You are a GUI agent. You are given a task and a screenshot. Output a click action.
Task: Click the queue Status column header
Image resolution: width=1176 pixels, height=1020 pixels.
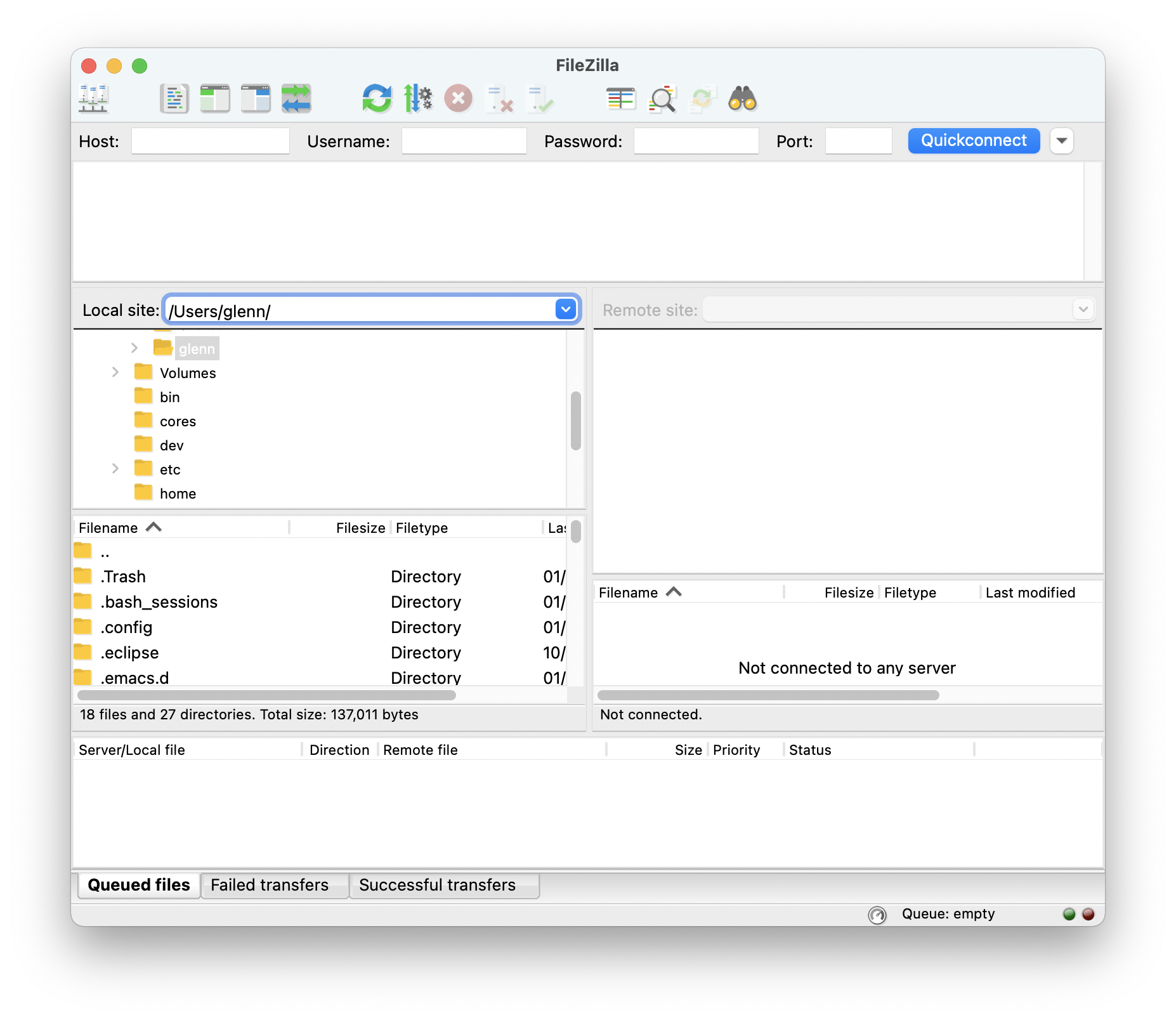pyautogui.click(x=879, y=750)
